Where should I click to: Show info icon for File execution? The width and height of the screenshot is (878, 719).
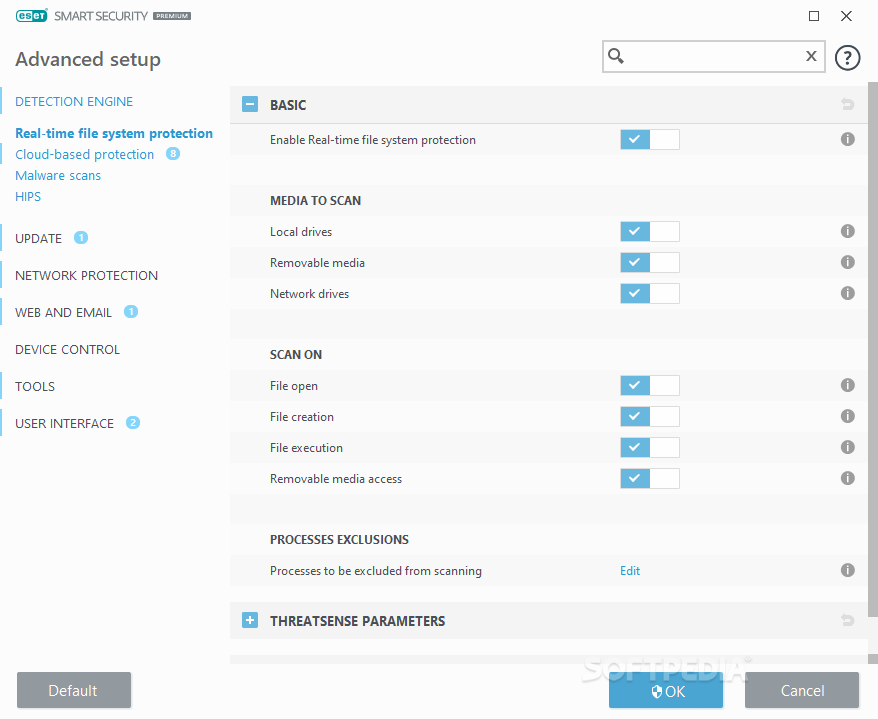pos(847,447)
